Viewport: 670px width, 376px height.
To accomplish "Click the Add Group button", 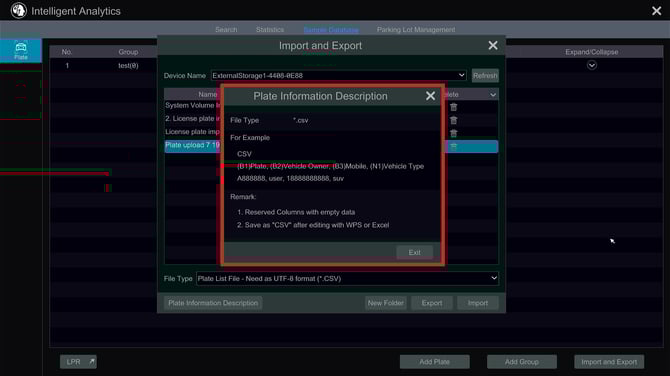I will click(522, 362).
